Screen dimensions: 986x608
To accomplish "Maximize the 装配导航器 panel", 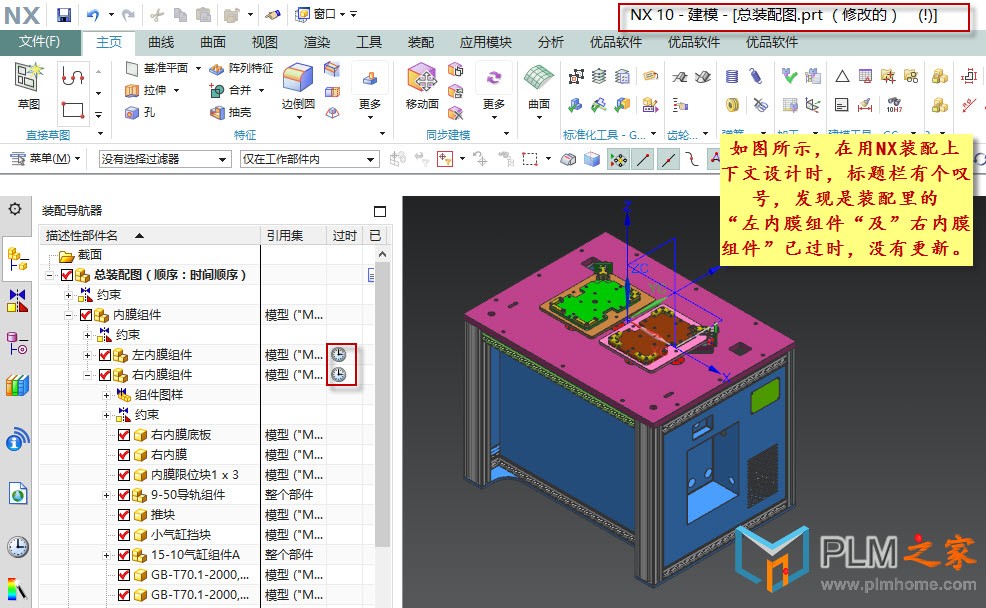I will tap(380, 211).
